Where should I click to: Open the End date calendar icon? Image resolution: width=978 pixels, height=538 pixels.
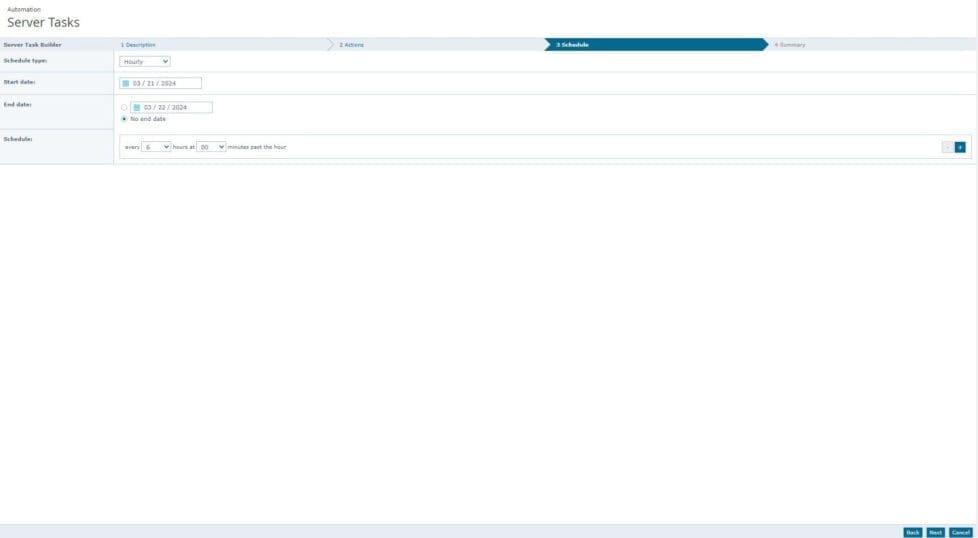tap(136, 107)
